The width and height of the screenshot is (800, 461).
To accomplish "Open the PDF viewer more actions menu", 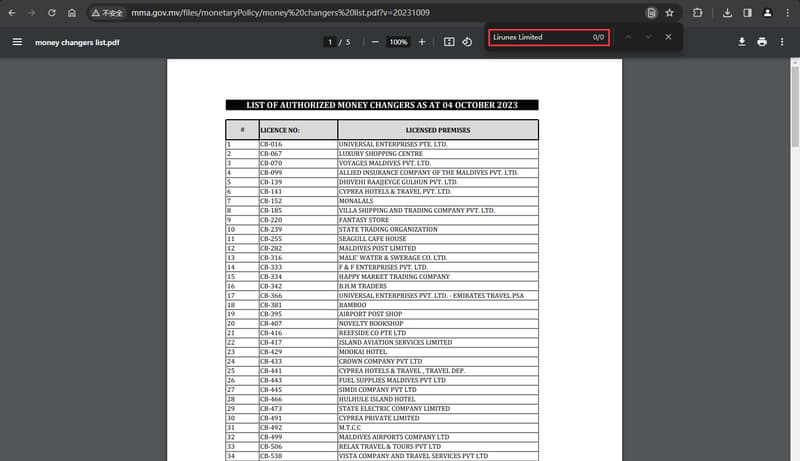I will point(782,42).
